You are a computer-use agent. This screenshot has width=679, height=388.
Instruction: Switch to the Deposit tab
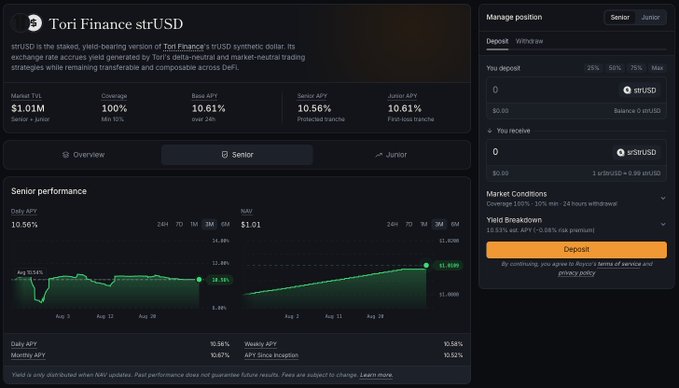click(x=497, y=41)
